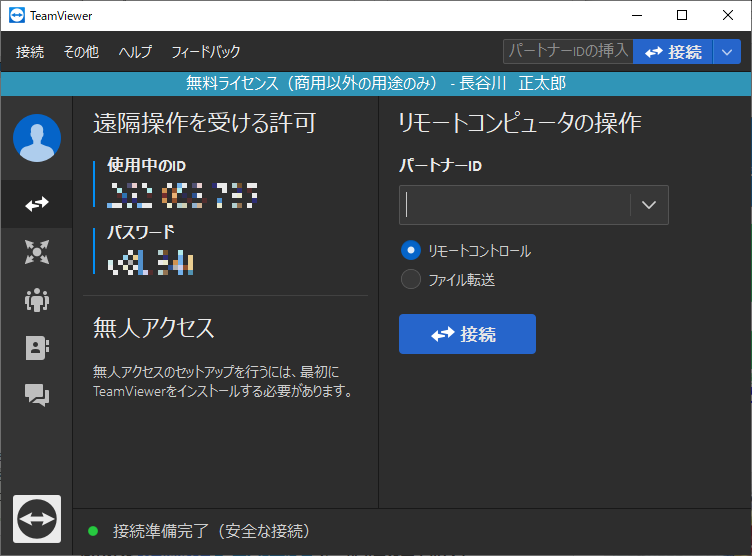
Task: Click the top toolbar 接続 button
Action: (673, 52)
